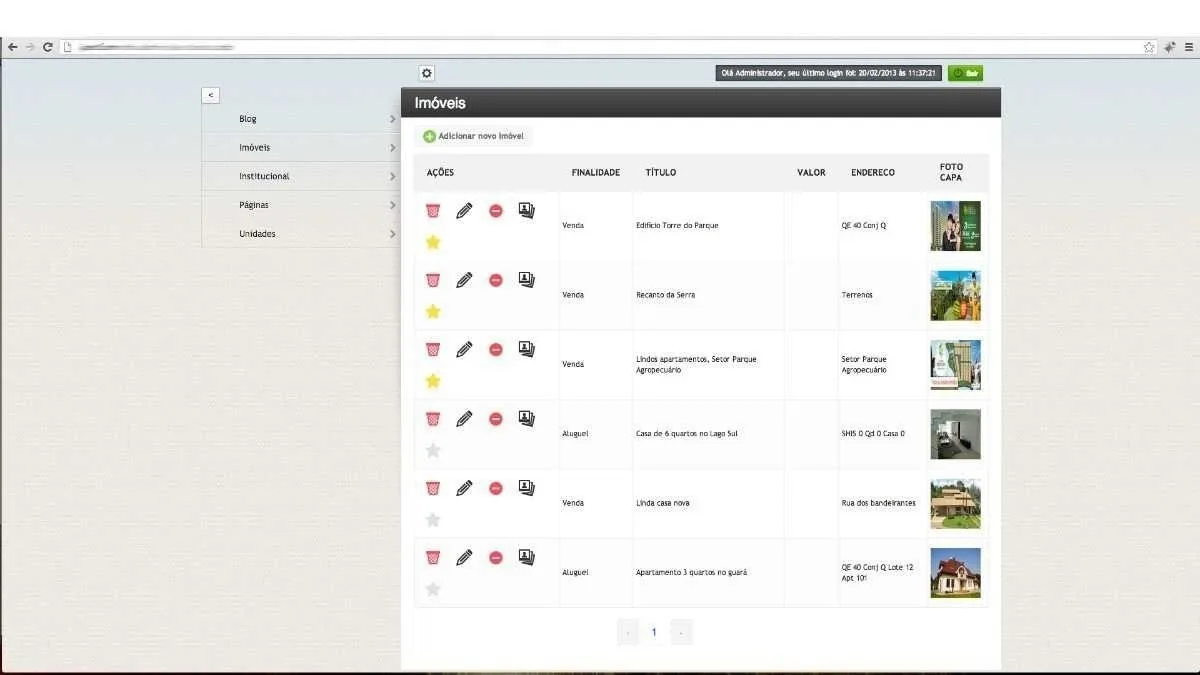Open settings gear above Imóveis panel

(427, 73)
